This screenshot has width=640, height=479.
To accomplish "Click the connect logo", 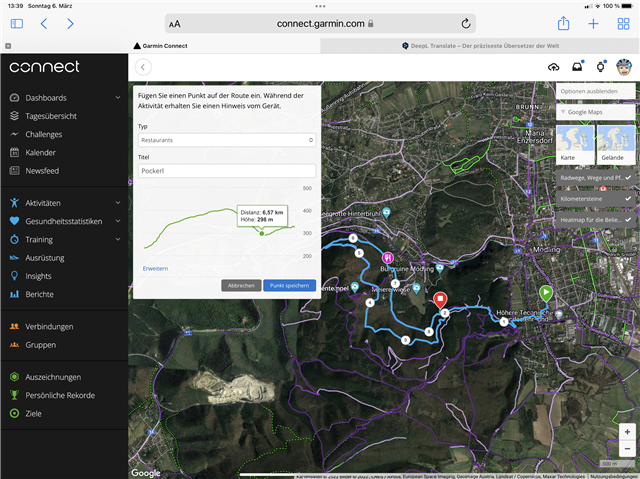I will pyautogui.click(x=44, y=67).
